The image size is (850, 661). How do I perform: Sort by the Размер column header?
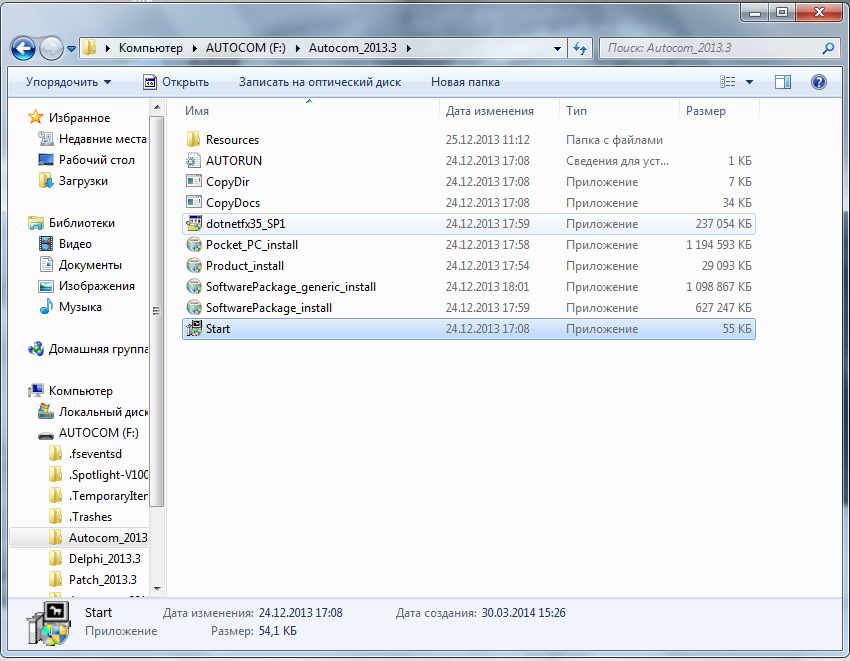coord(719,111)
